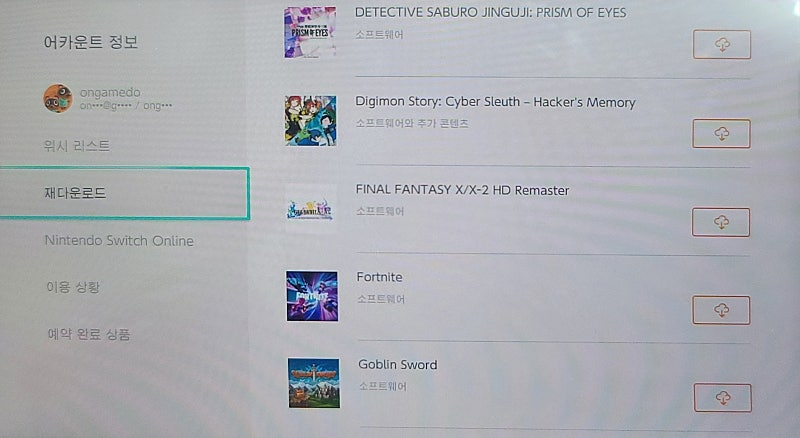The image size is (800, 438).
Task: Download Digimon Story Hacker's Memory cloud icon
Action: pos(721,134)
